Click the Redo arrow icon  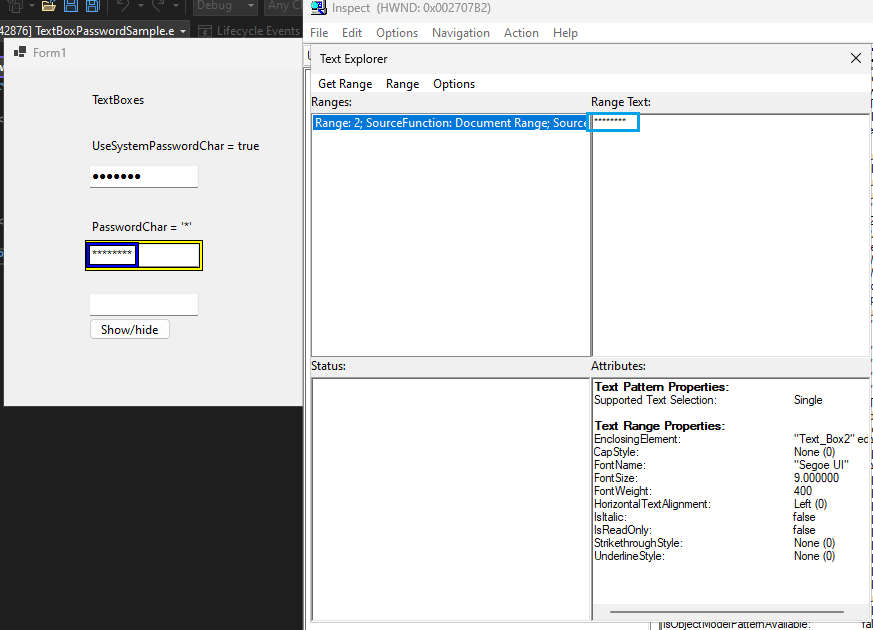158,6
